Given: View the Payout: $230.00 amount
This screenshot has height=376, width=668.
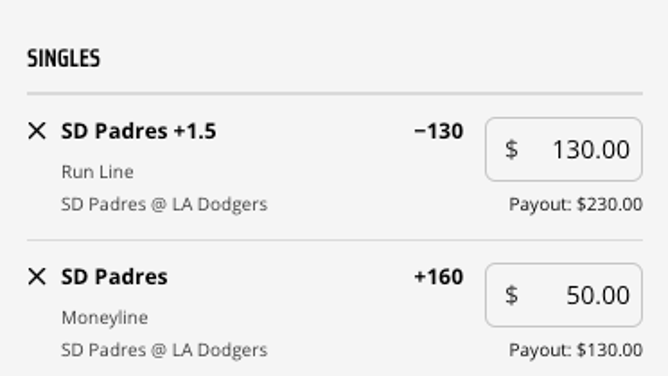Looking at the screenshot, I should (x=576, y=204).
